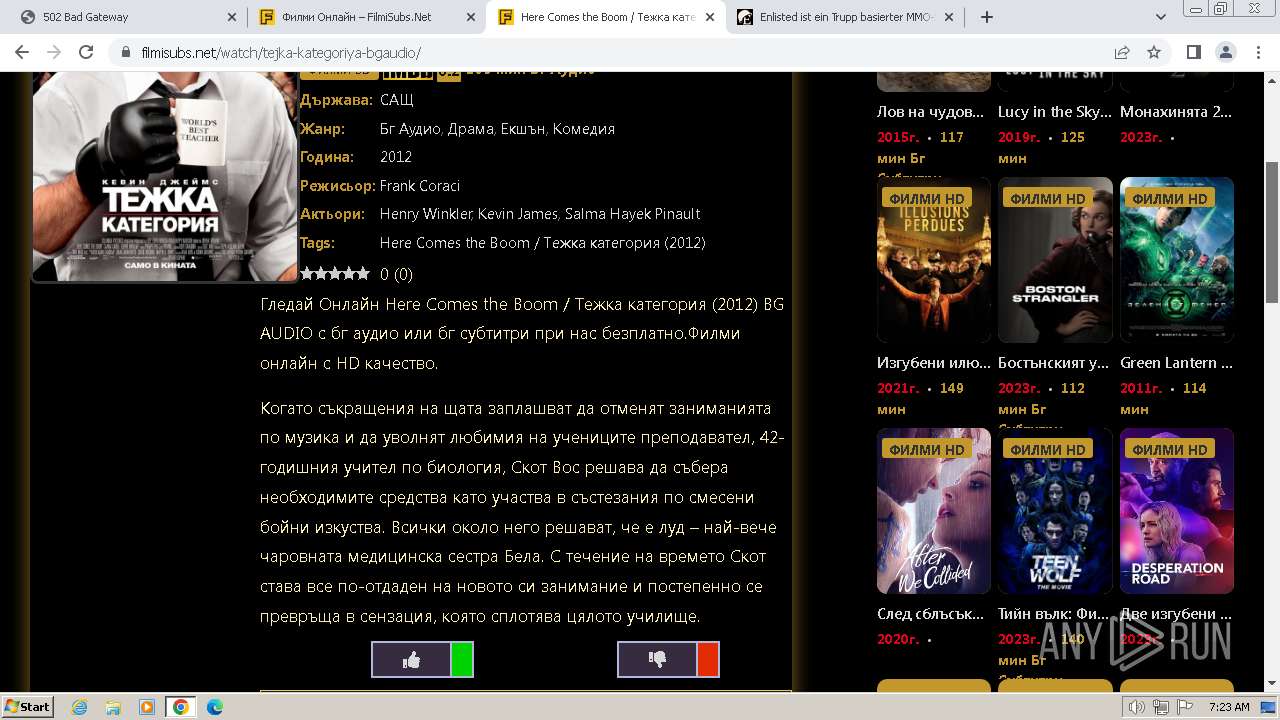Share this page icon in address bar
Viewport: 1280px width, 720px height.
(1122, 52)
